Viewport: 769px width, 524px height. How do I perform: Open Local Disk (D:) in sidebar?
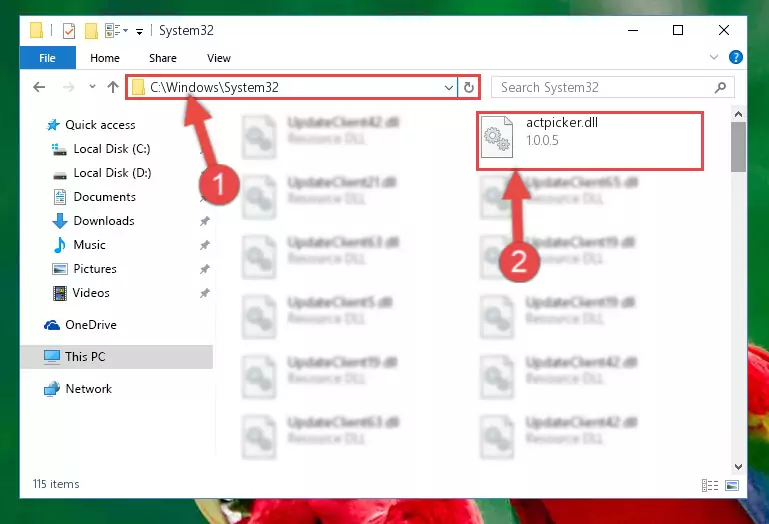tap(112, 173)
